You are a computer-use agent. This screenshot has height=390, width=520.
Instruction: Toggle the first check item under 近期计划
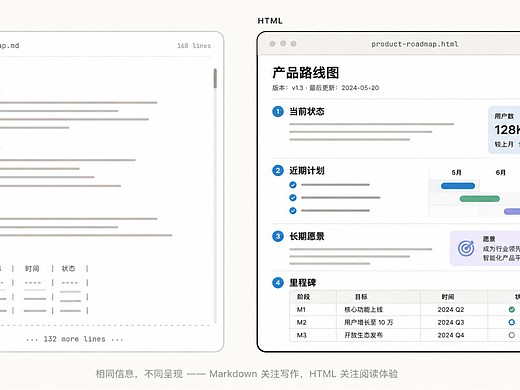[x=293, y=185]
